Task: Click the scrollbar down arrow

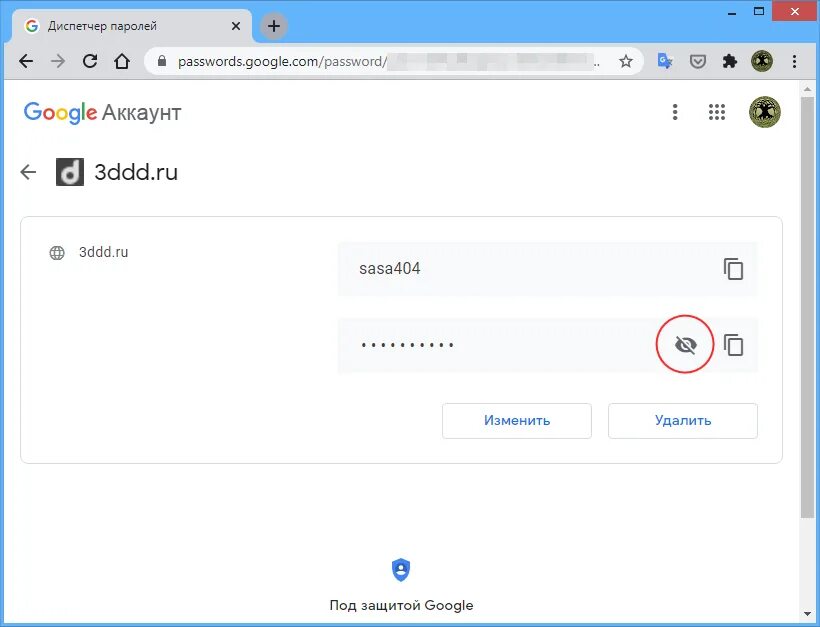Action: click(807, 613)
